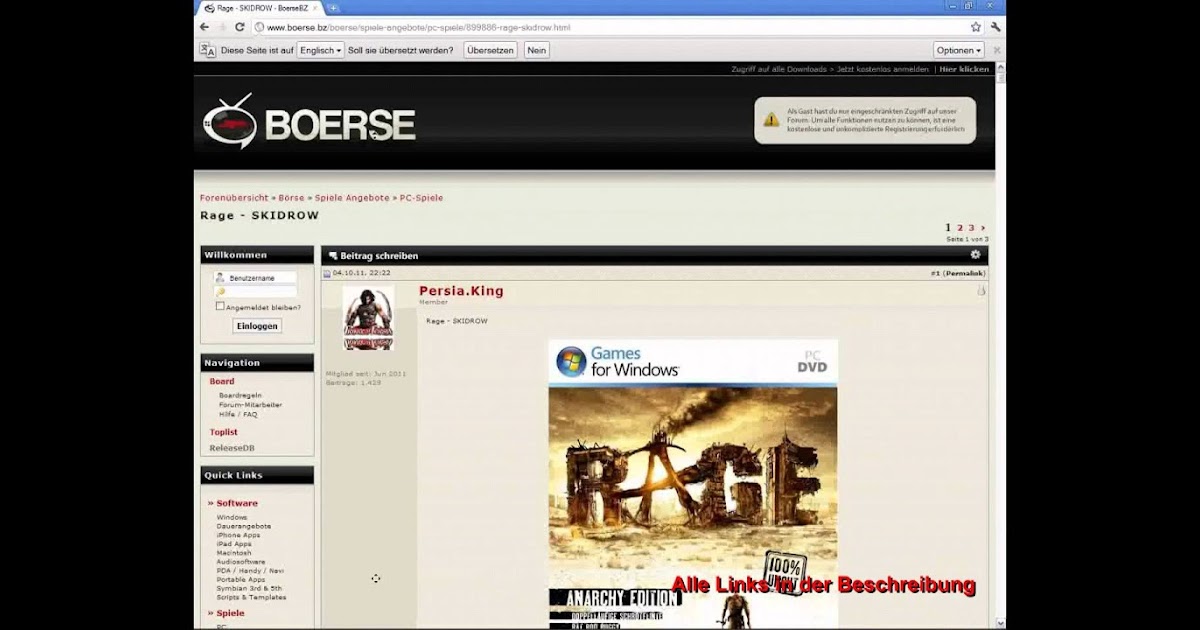Viewport: 1200px width, 630px height.
Task: Reload the page with the refresh icon
Action: click(x=240, y=27)
